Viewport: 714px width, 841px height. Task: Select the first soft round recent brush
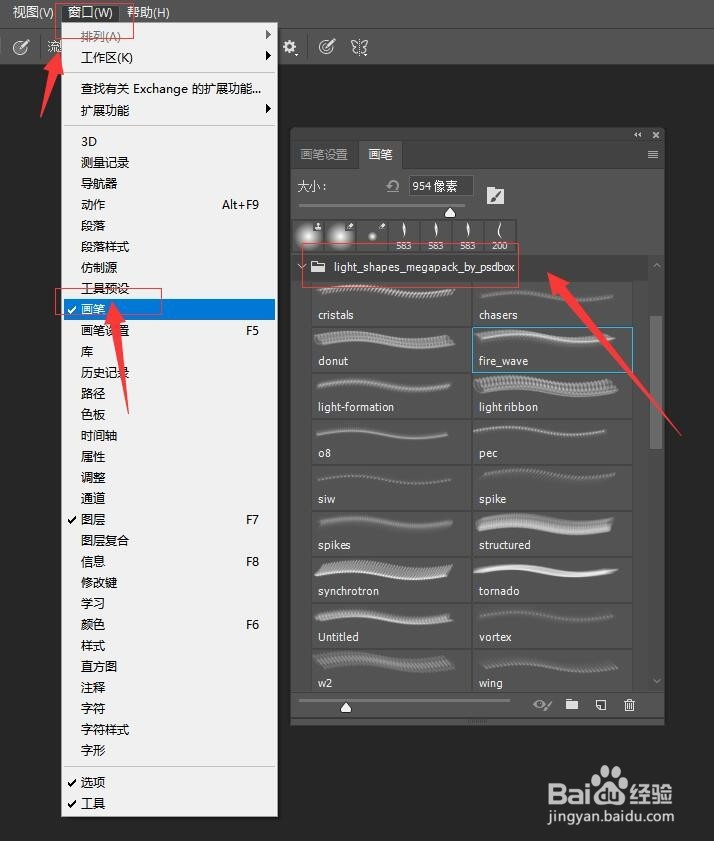pyautogui.click(x=308, y=235)
